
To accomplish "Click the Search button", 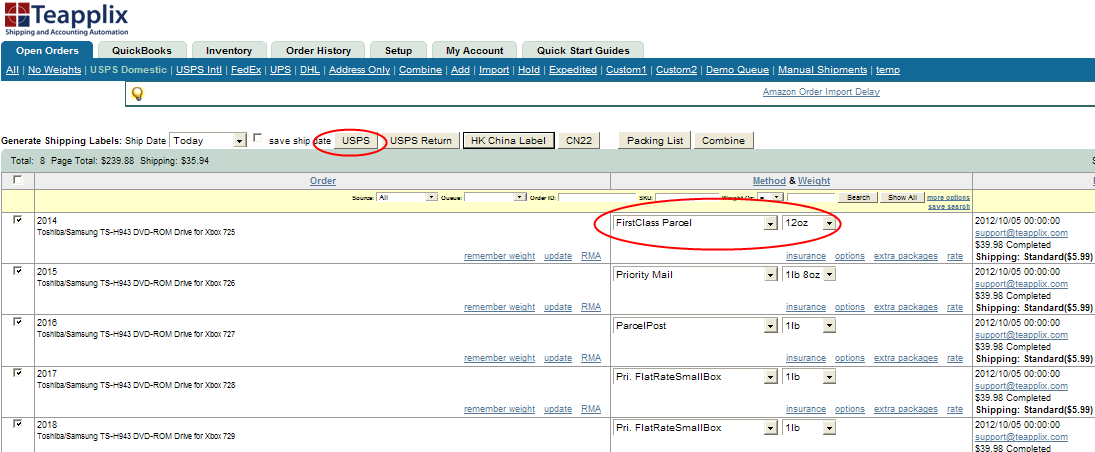I will [858, 198].
